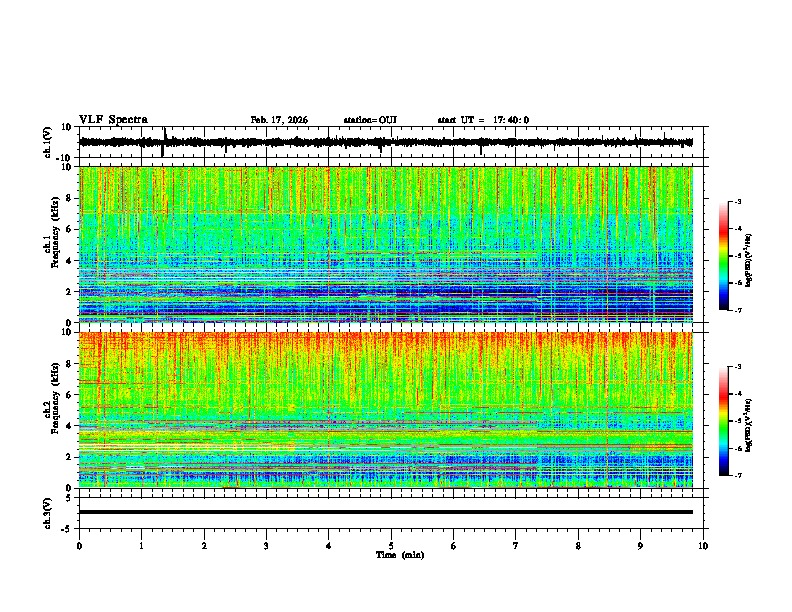This screenshot has width=792, height=612.
Task: Click the ch.2 colorbar log(PSD) units label
Action: [749, 425]
